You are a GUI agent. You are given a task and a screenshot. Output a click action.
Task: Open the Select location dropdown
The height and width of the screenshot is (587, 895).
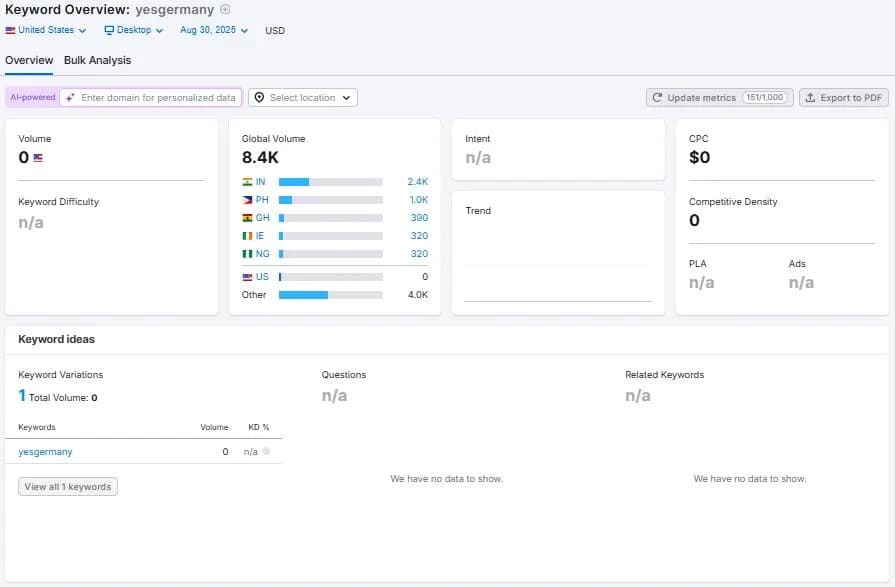[x=303, y=98]
